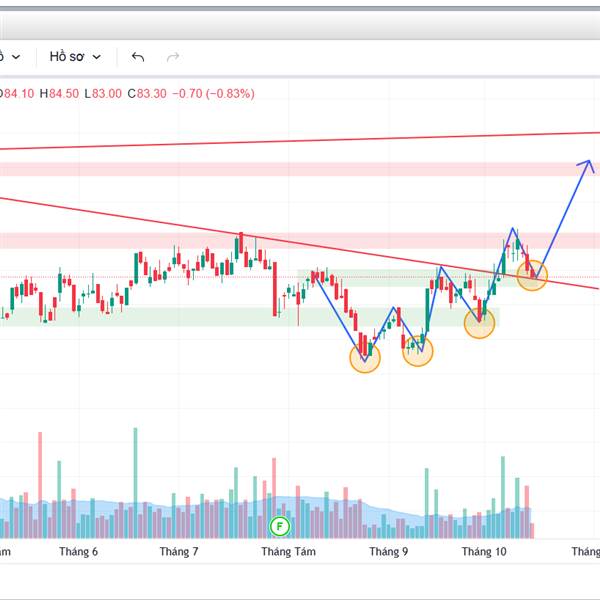The image size is (600, 600).
Task: Click the L83.00 low price value
Action: point(103,94)
